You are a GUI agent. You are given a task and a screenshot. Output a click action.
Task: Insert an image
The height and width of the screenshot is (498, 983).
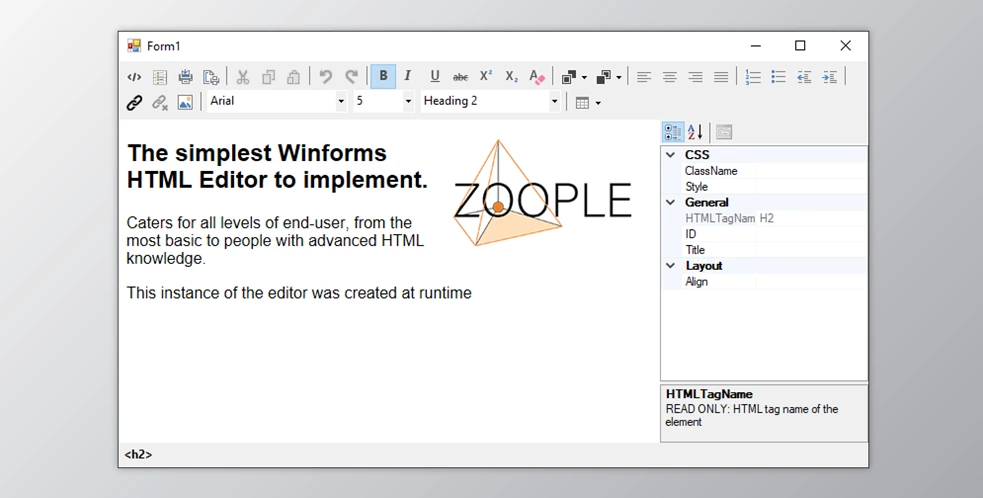click(x=185, y=102)
